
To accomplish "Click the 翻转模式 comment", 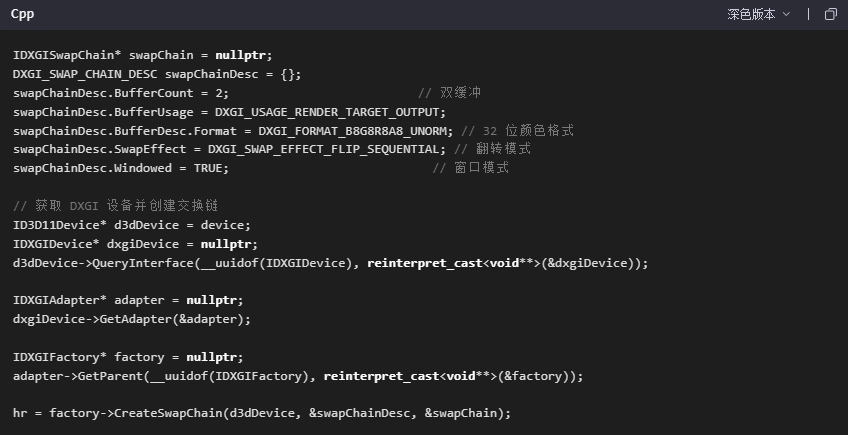I will tap(492, 149).
